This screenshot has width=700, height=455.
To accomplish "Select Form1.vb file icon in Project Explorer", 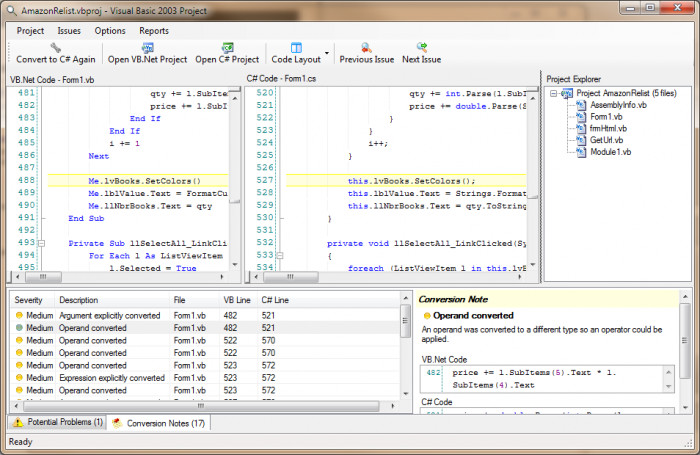I will [581, 117].
